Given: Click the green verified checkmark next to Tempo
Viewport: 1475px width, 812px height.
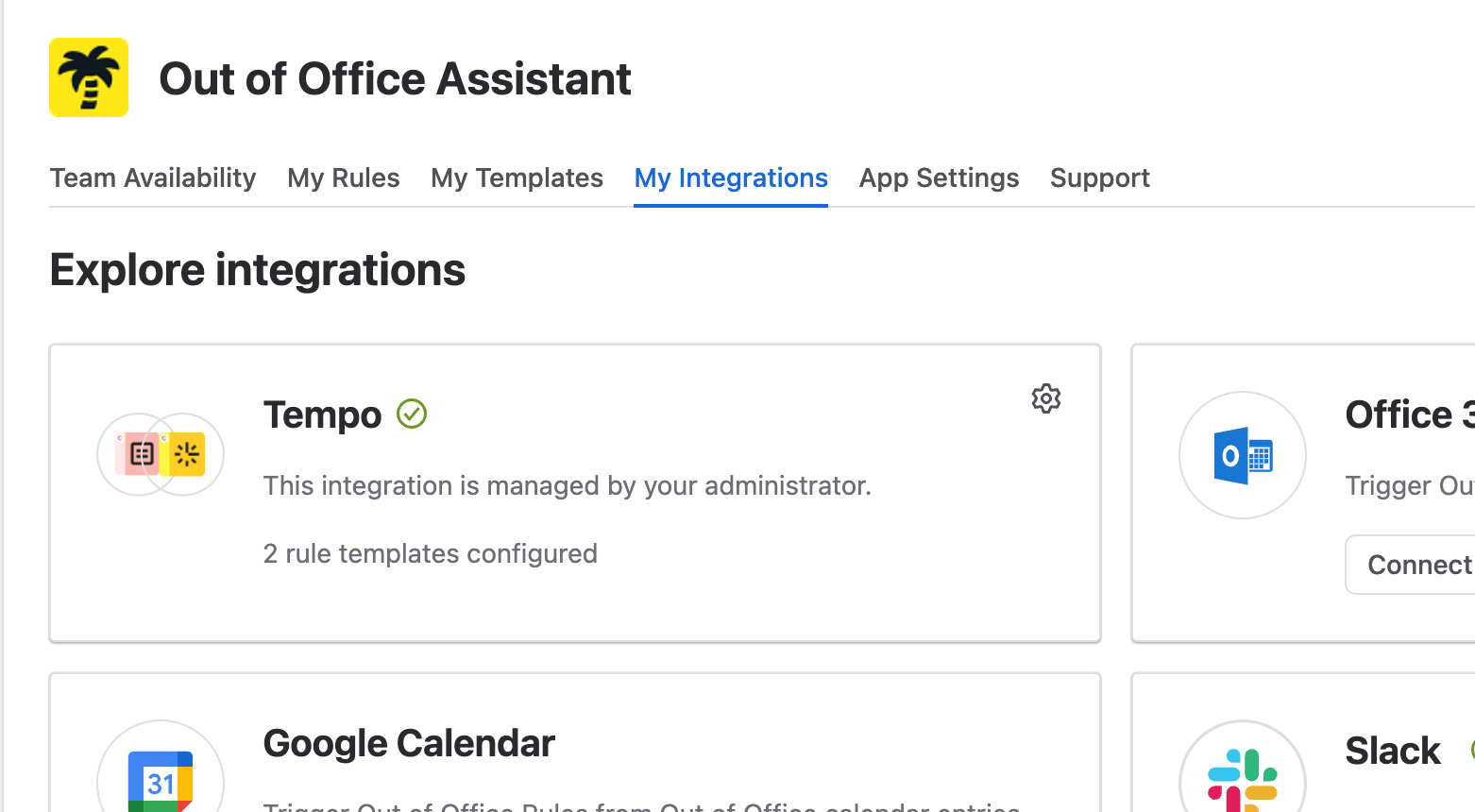Looking at the screenshot, I should [412, 414].
